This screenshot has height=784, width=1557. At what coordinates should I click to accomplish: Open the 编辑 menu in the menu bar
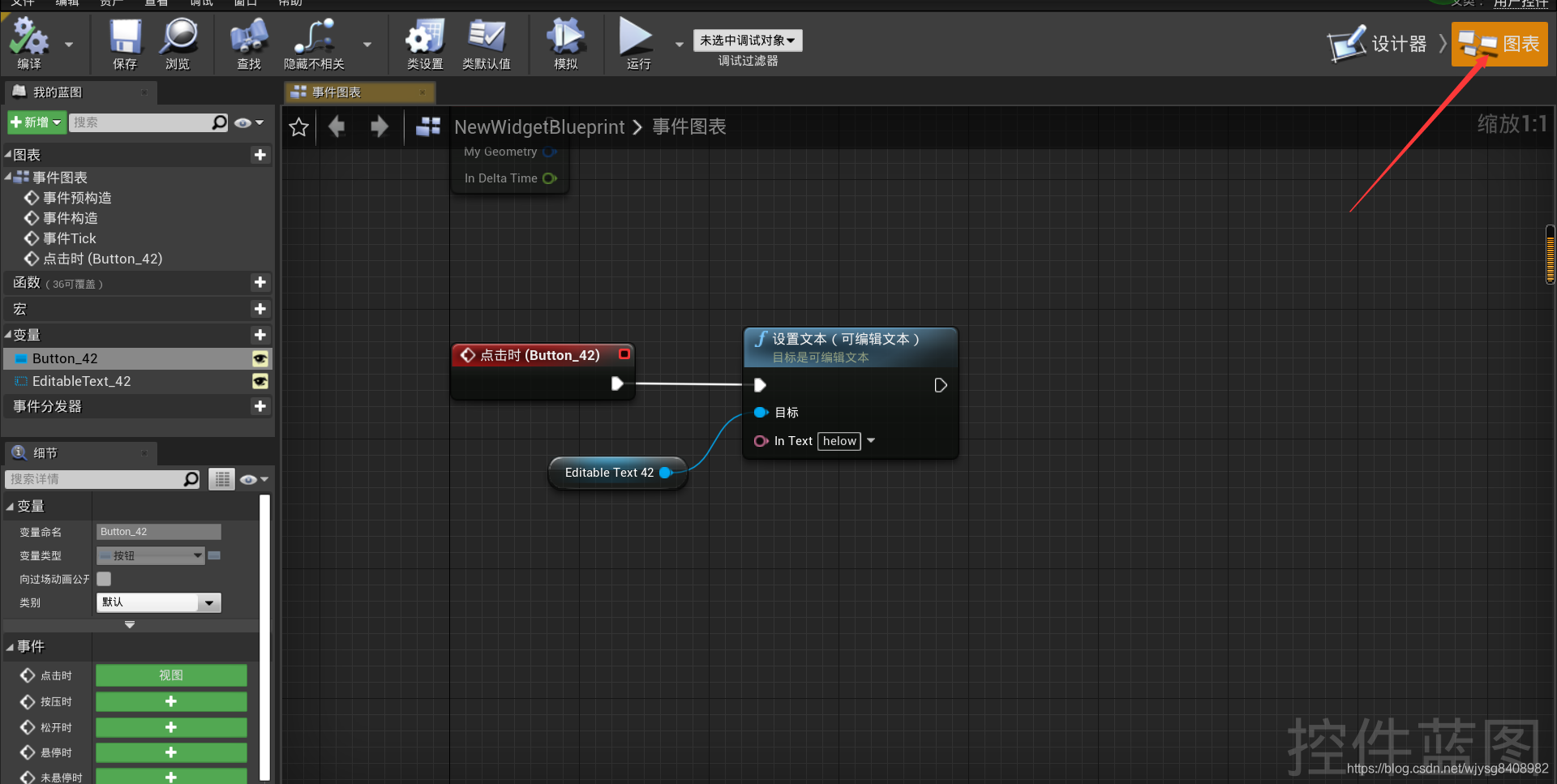click(x=67, y=3)
